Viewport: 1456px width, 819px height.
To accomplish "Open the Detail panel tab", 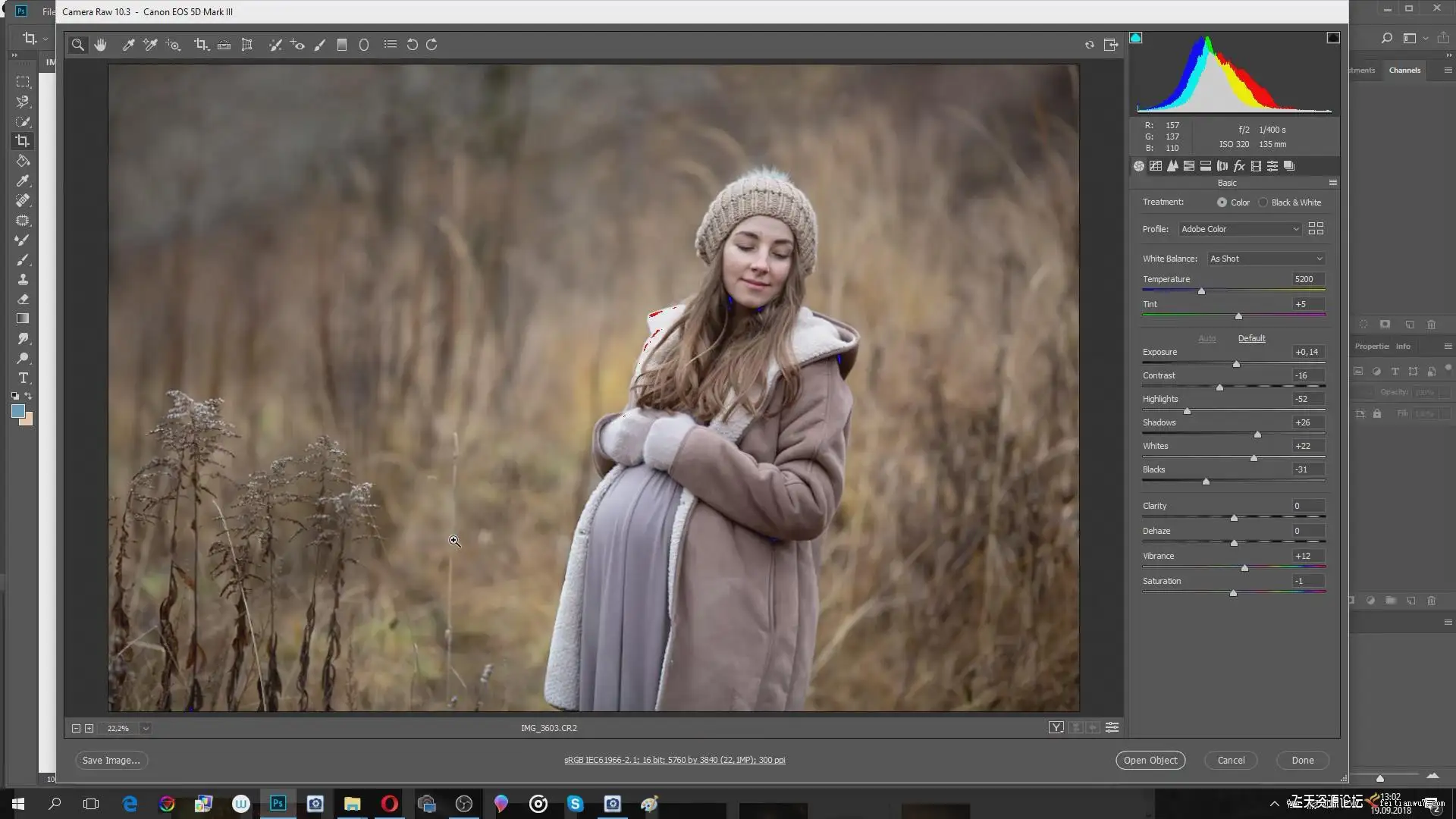I will pos(1172,166).
